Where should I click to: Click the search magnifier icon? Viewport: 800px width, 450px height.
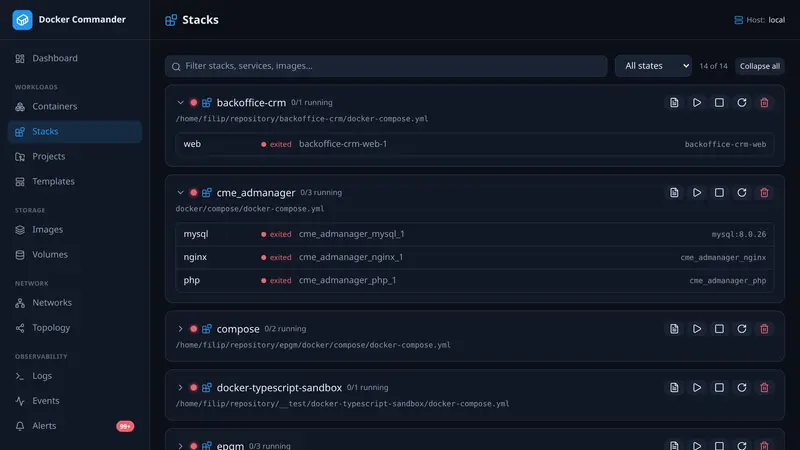point(176,66)
